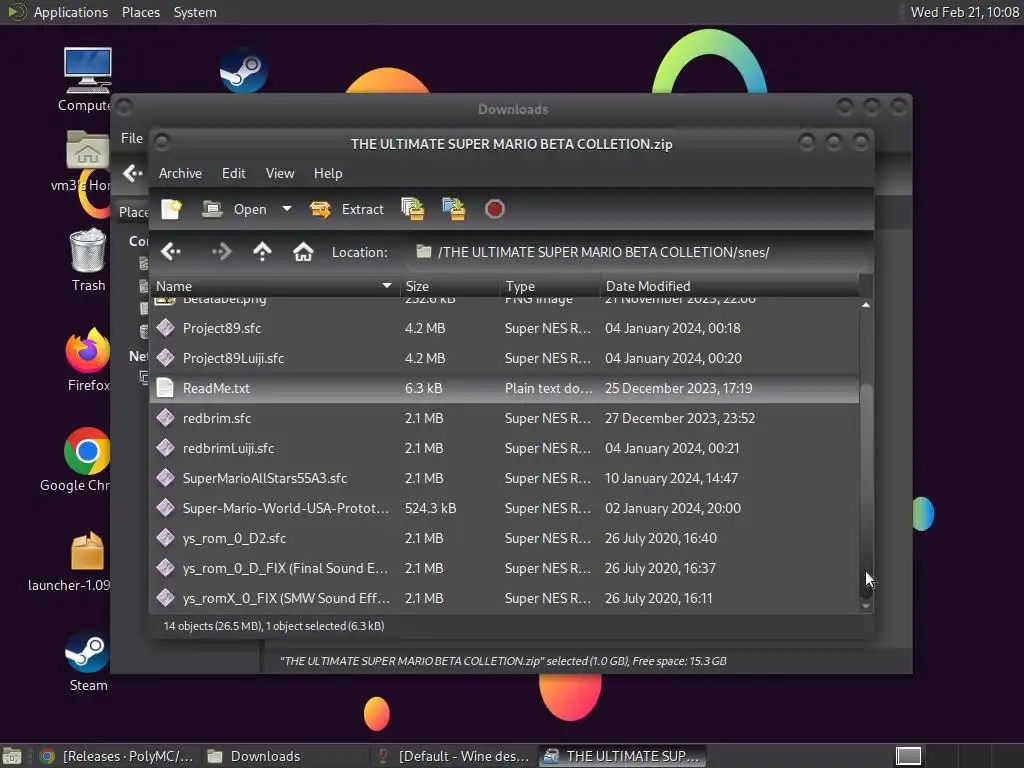1024x768 pixels.
Task: Open the Archive menu
Action: (x=180, y=173)
